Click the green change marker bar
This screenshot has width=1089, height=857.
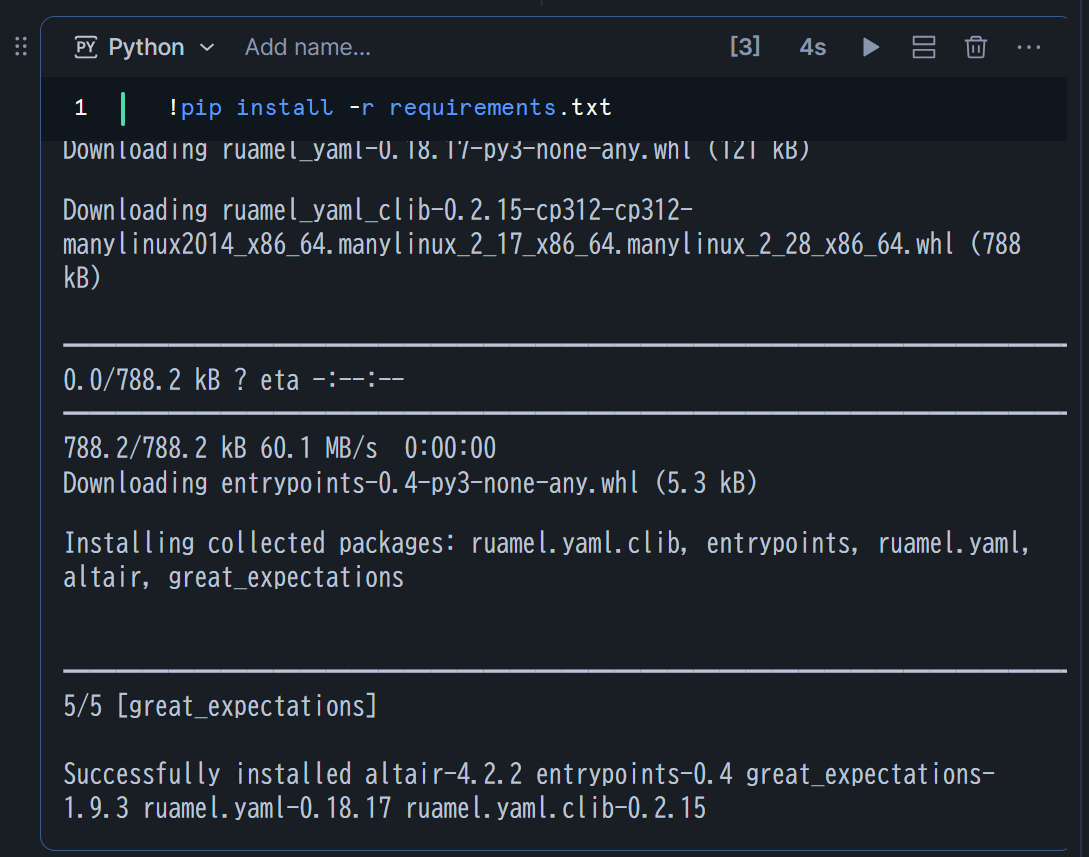(x=123, y=108)
